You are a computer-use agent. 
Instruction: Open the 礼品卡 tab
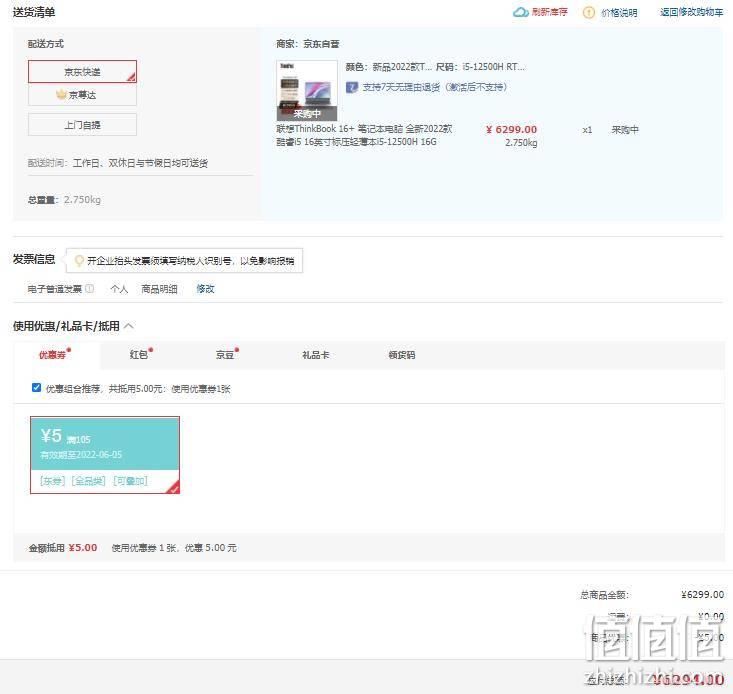click(x=316, y=355)
